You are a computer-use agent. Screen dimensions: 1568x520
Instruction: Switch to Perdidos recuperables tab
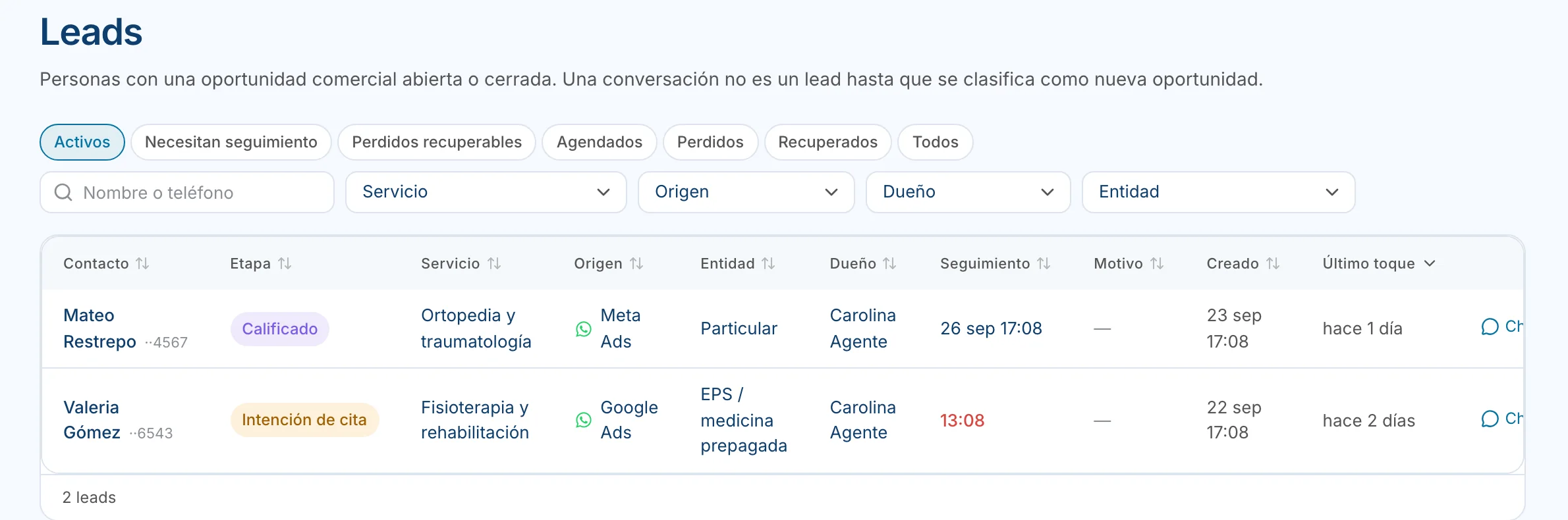[x=437, y=142]
